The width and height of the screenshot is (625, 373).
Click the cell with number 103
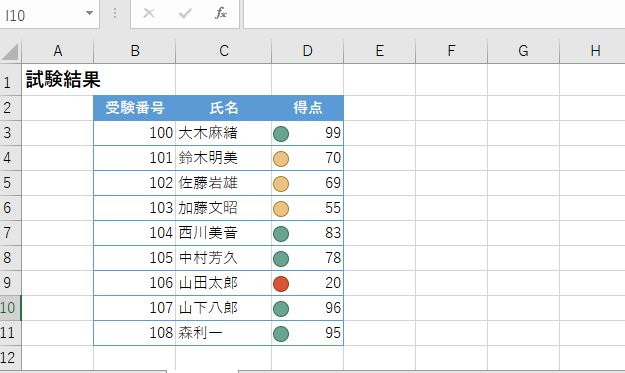(x=135, y=208)
